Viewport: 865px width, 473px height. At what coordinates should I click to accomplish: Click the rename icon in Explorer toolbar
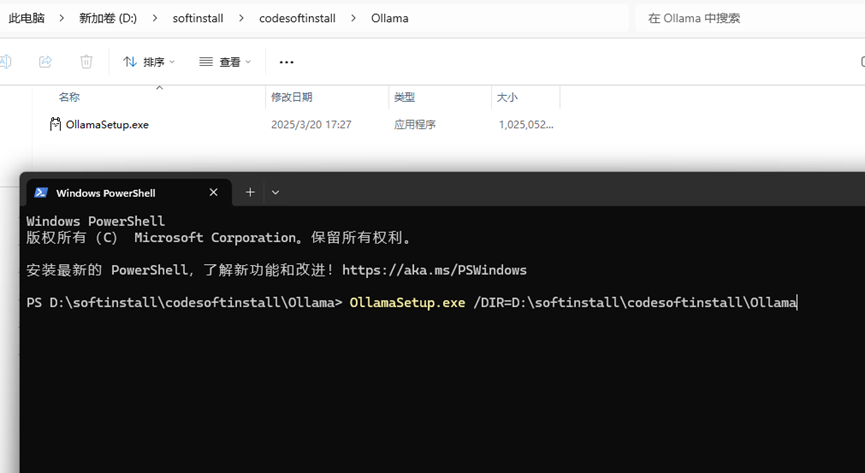pyautogui.click(x=5, y=61)
